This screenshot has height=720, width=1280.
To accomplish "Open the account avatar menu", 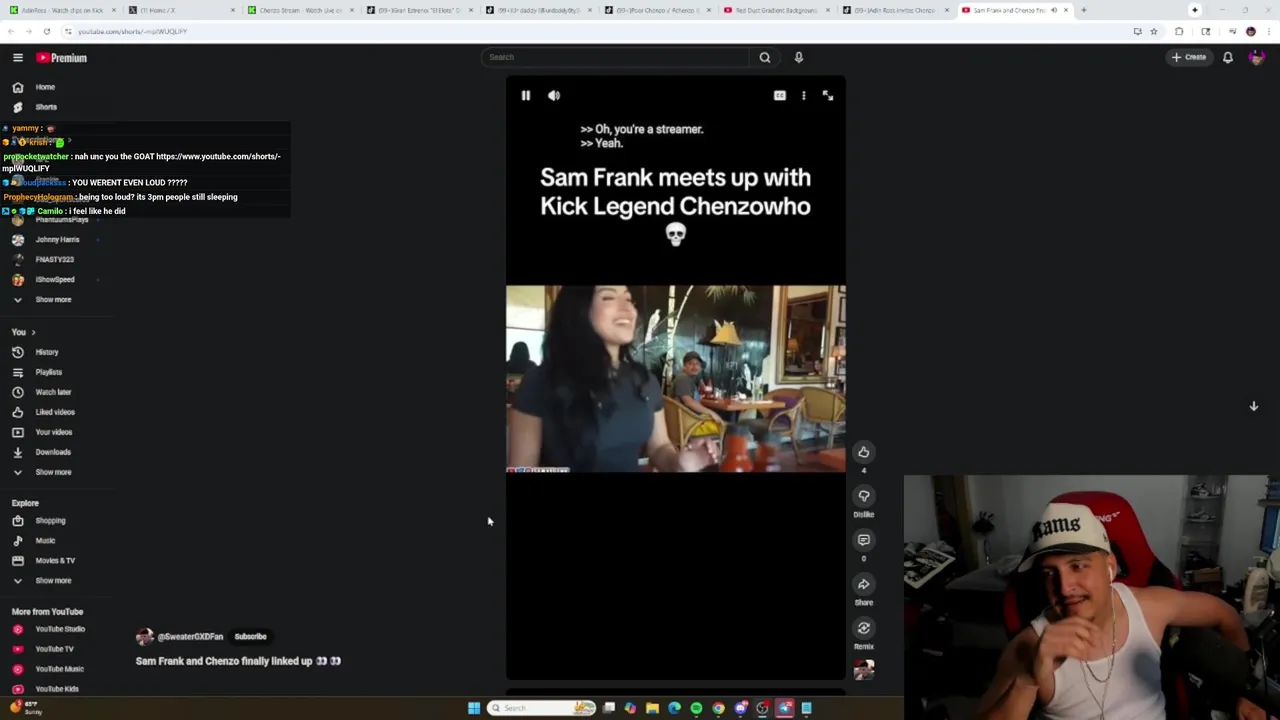I will click(x=1257, y=57).
